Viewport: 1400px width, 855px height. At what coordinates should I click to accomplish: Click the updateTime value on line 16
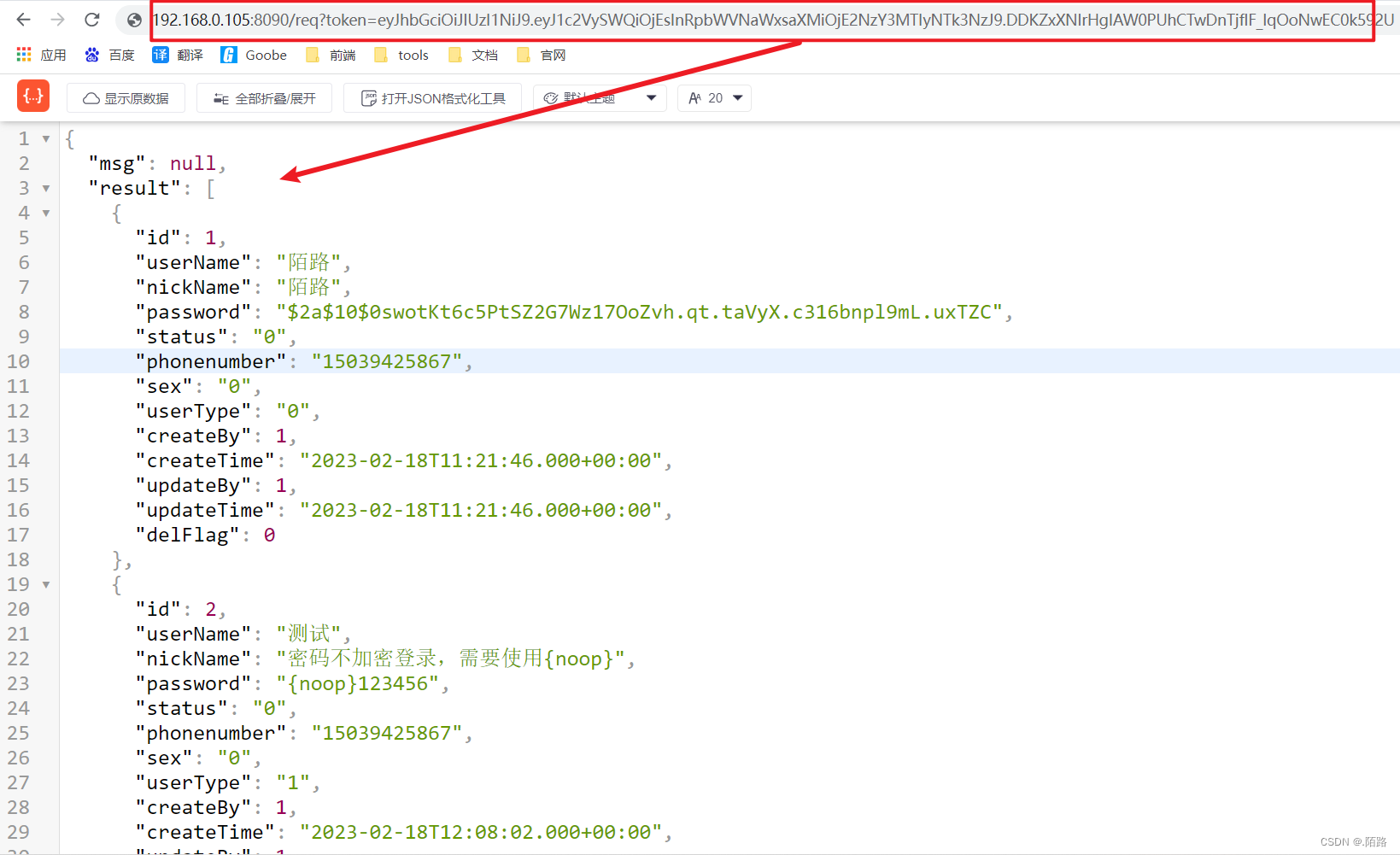(481, 510)
